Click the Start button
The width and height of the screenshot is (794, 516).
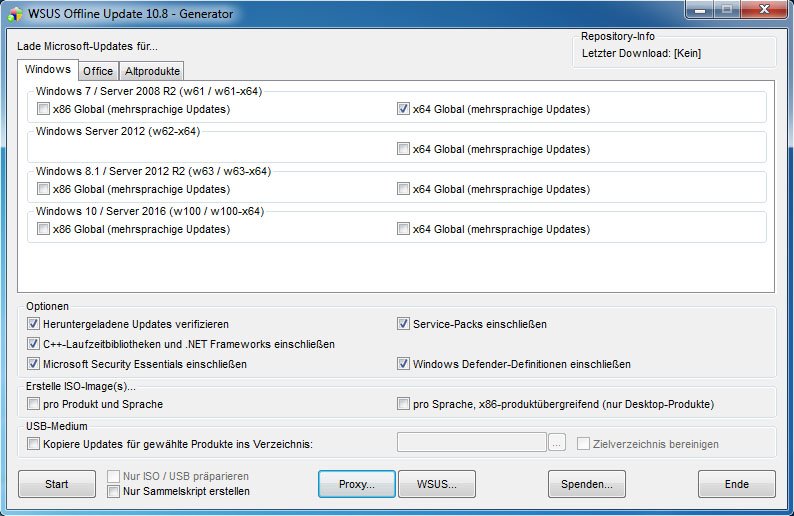click(x=57, y=484)
